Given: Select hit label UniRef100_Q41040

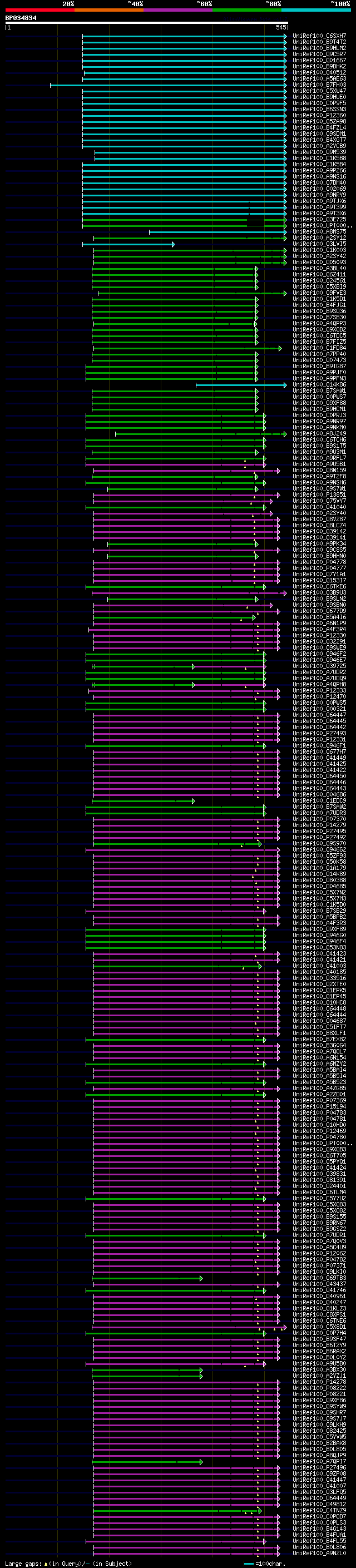Looking at the screenshot, I should (319, 507).
